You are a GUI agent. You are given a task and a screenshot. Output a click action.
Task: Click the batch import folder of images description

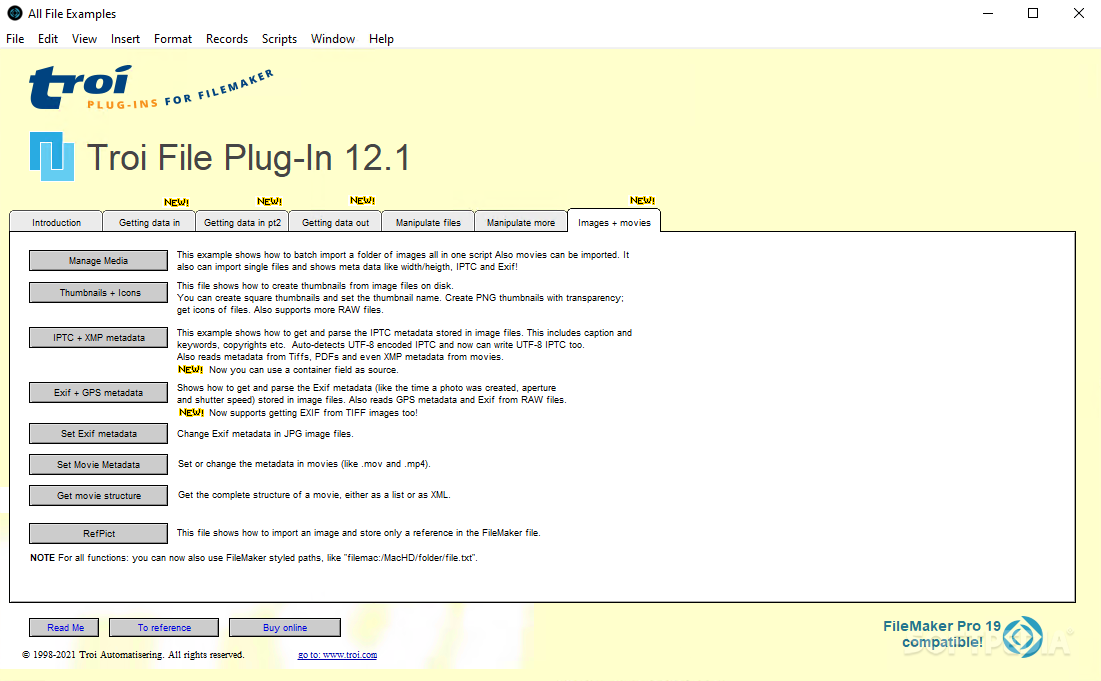[403, 260]
